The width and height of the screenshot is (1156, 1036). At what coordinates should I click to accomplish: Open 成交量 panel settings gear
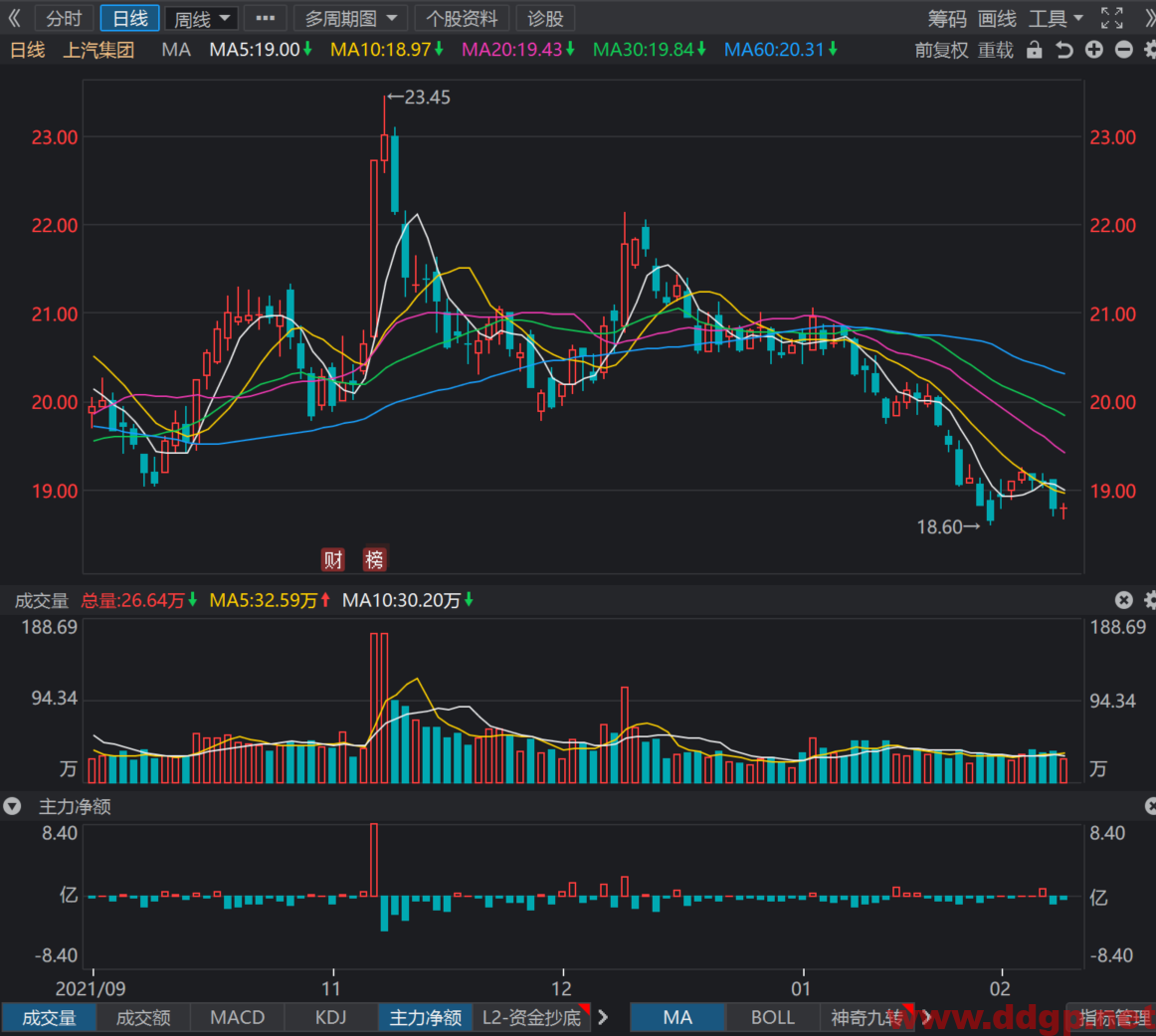coord(1150,600)
